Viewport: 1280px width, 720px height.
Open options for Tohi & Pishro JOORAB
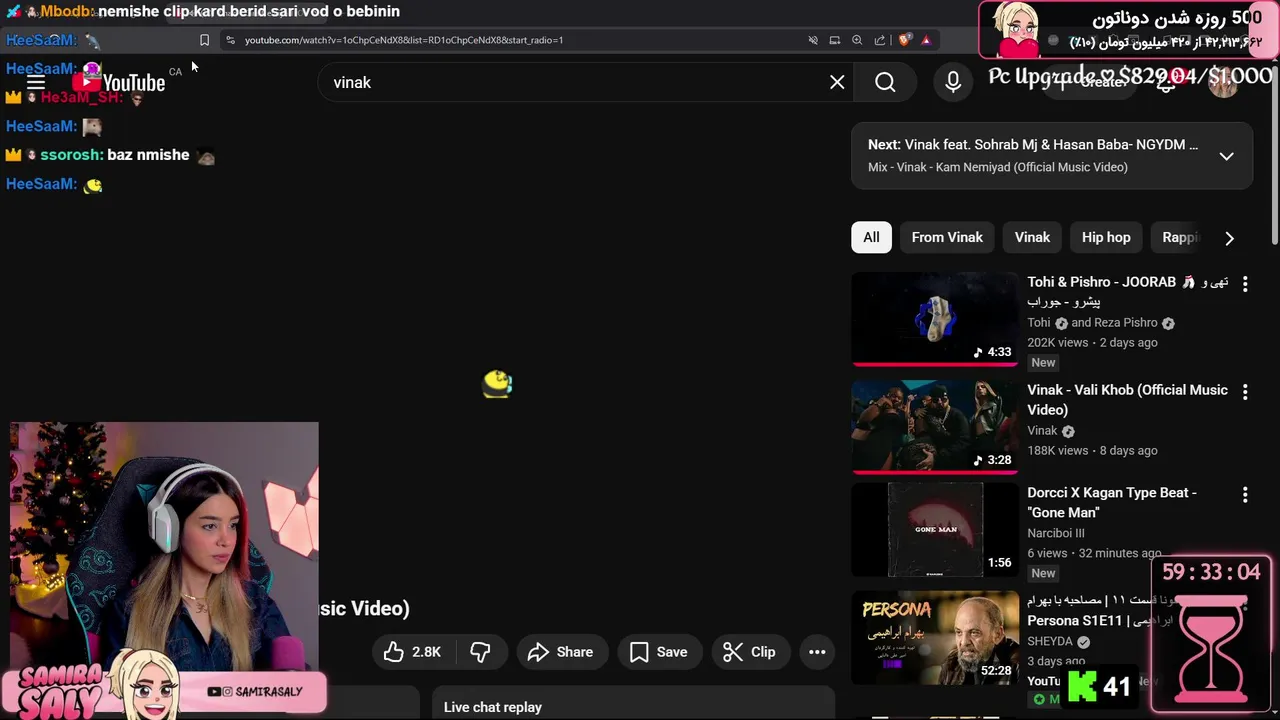[1245, 284]
